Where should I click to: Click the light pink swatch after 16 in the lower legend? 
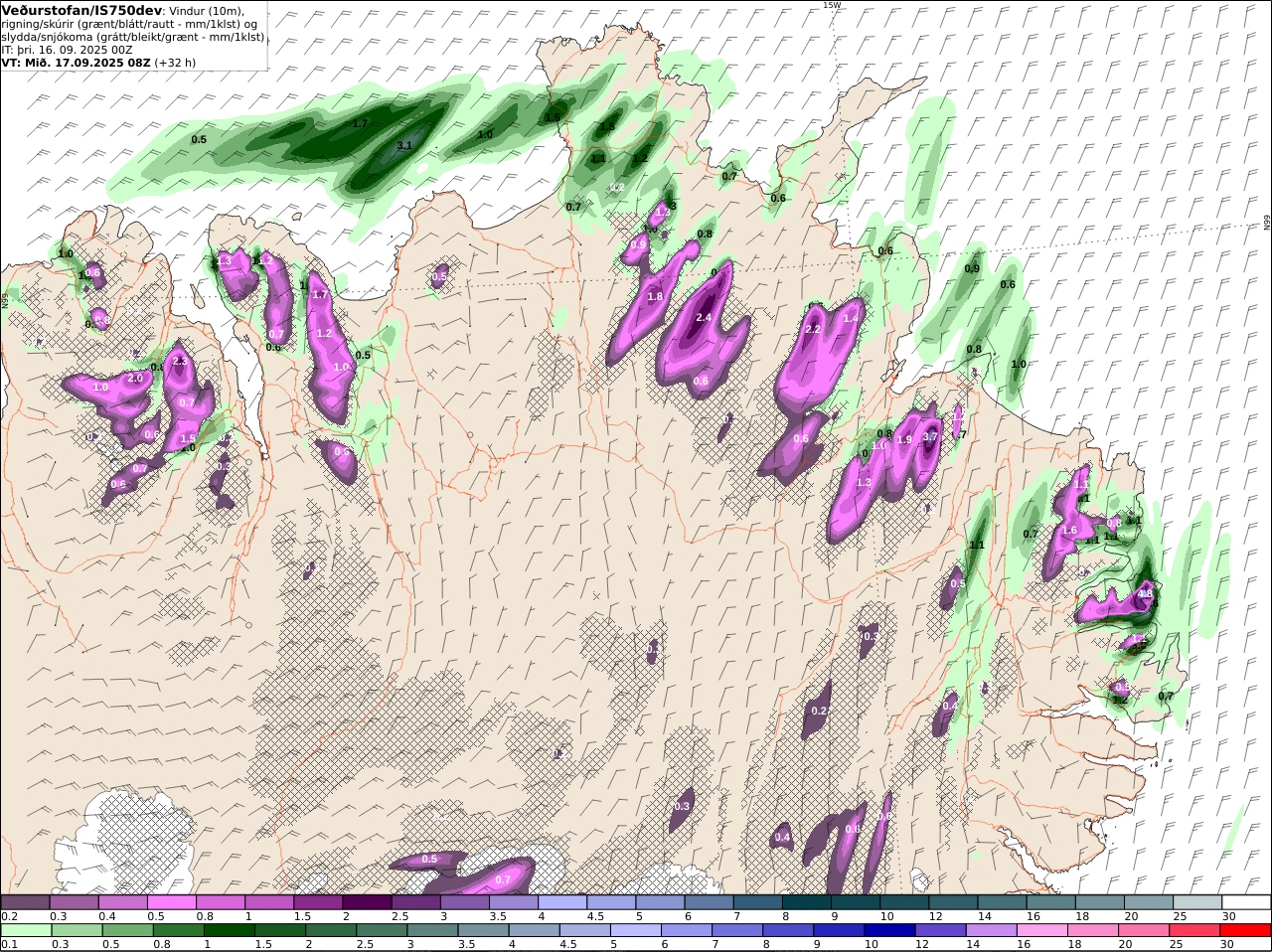[x=1043, y=930]
